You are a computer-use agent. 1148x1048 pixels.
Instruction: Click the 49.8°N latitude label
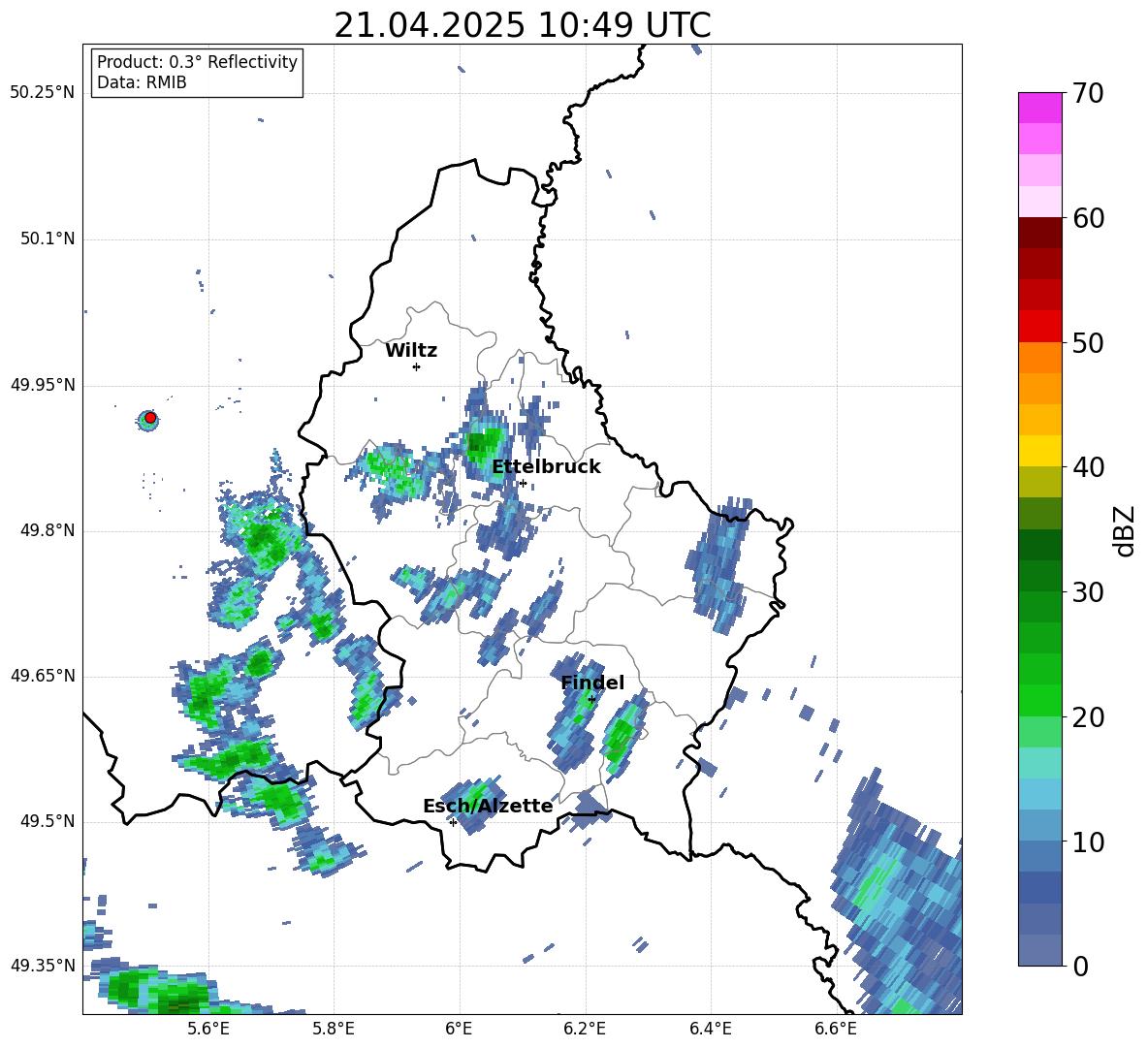[47, 530]
